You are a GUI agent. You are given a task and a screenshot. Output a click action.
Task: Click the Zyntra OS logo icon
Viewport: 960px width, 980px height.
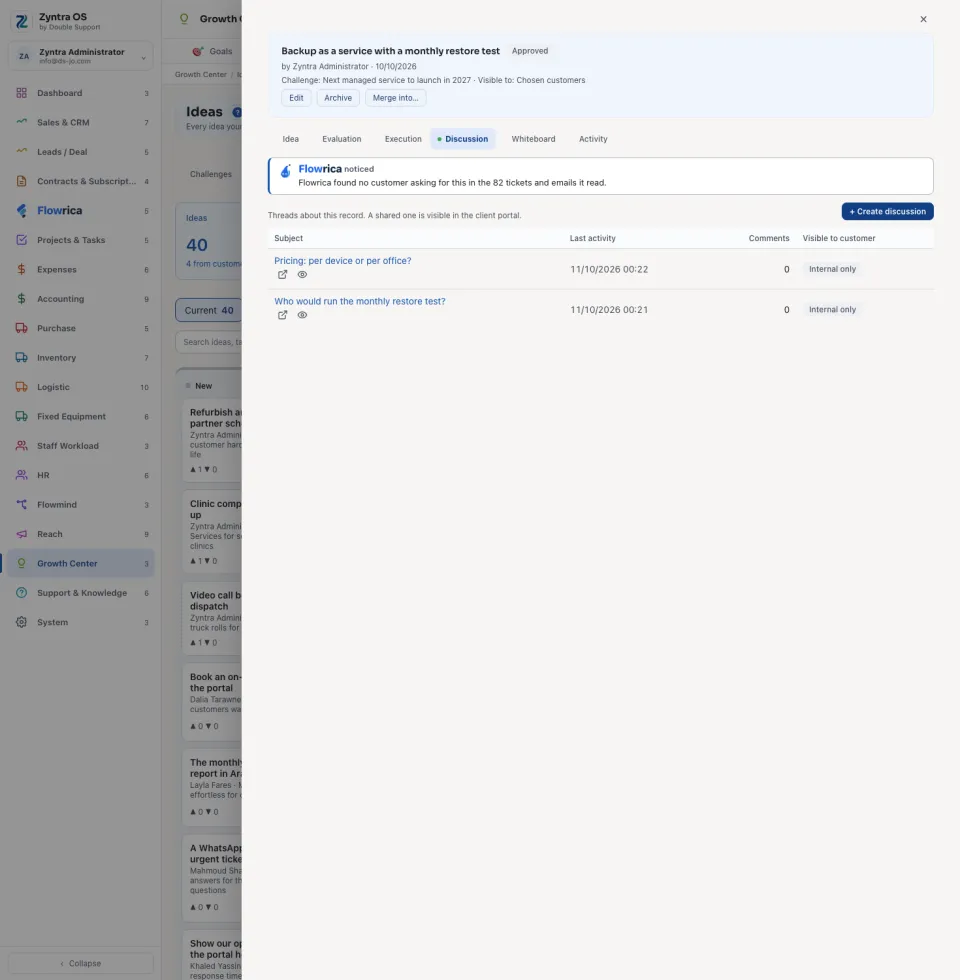[x=22, y=21]
